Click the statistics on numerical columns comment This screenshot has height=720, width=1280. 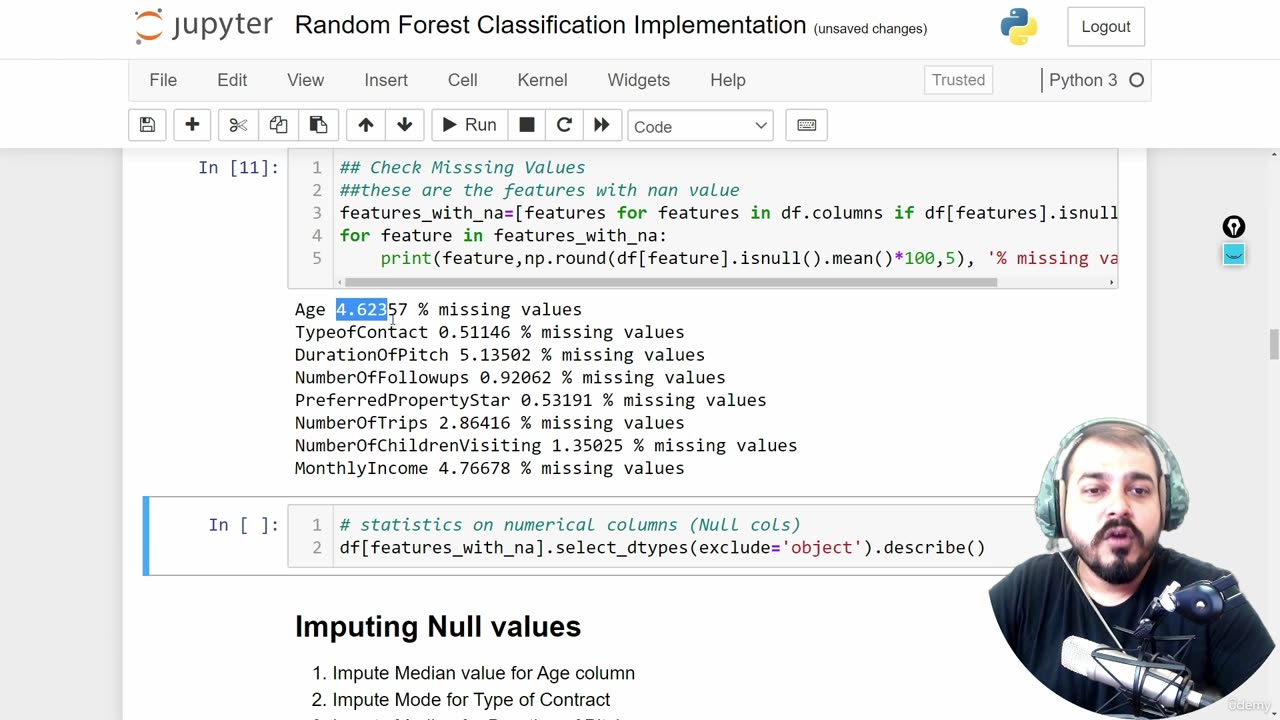(570, 524)
